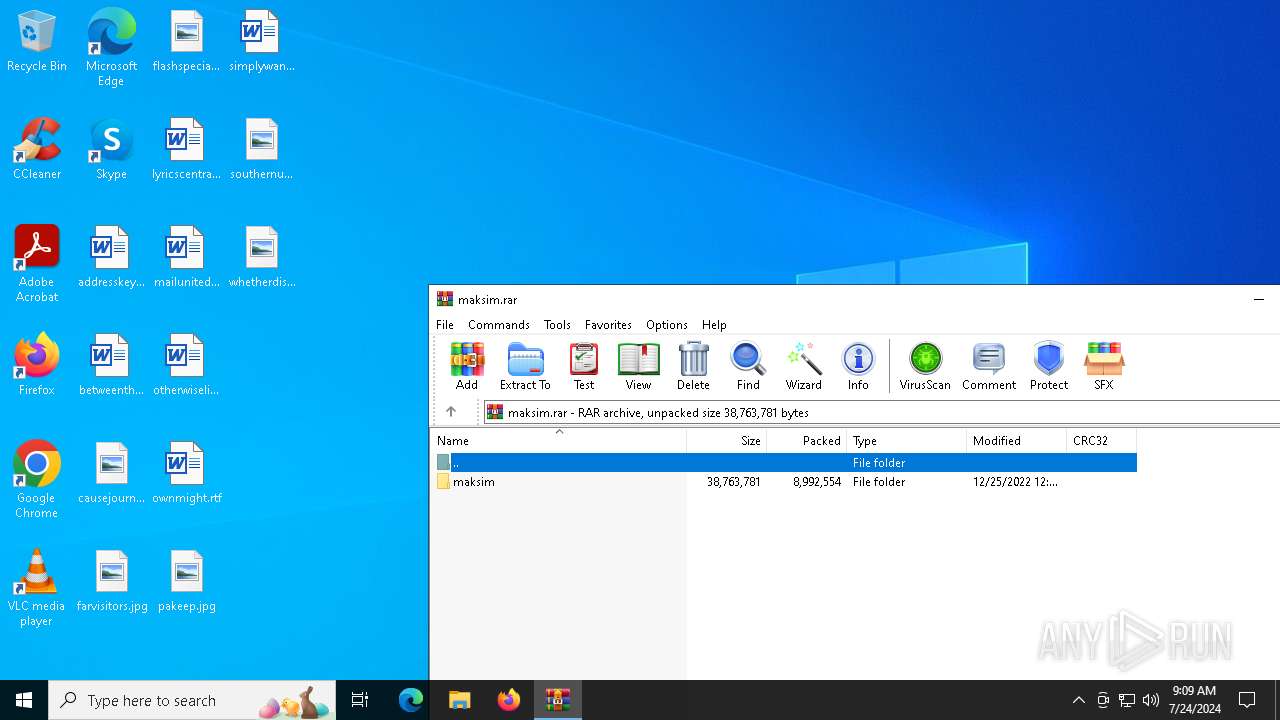Select farvisitors.jpg desktop file
This screenshot has height=720, width=1280.
[112, 581]
